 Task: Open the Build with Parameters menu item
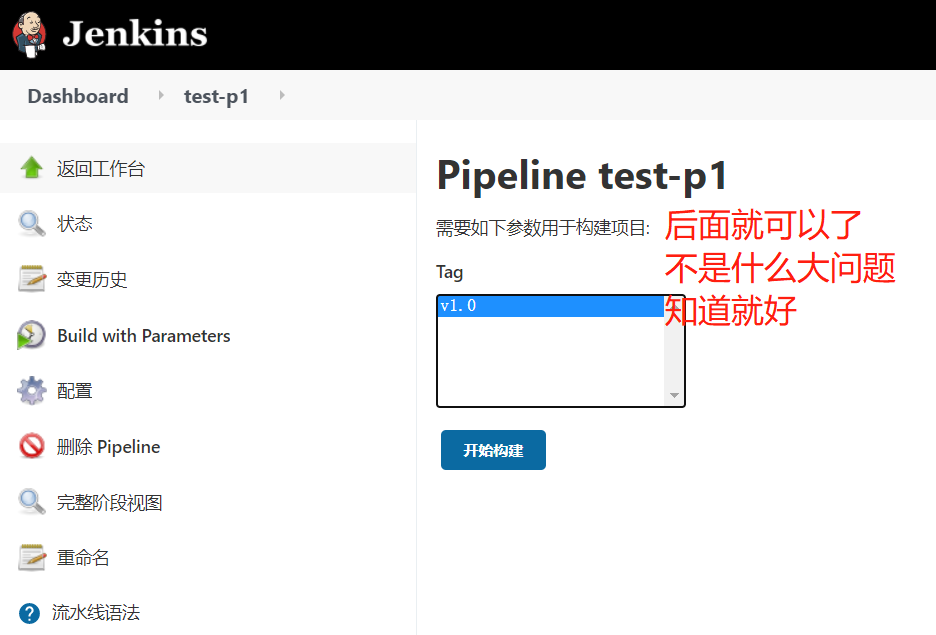pos(144,335)
